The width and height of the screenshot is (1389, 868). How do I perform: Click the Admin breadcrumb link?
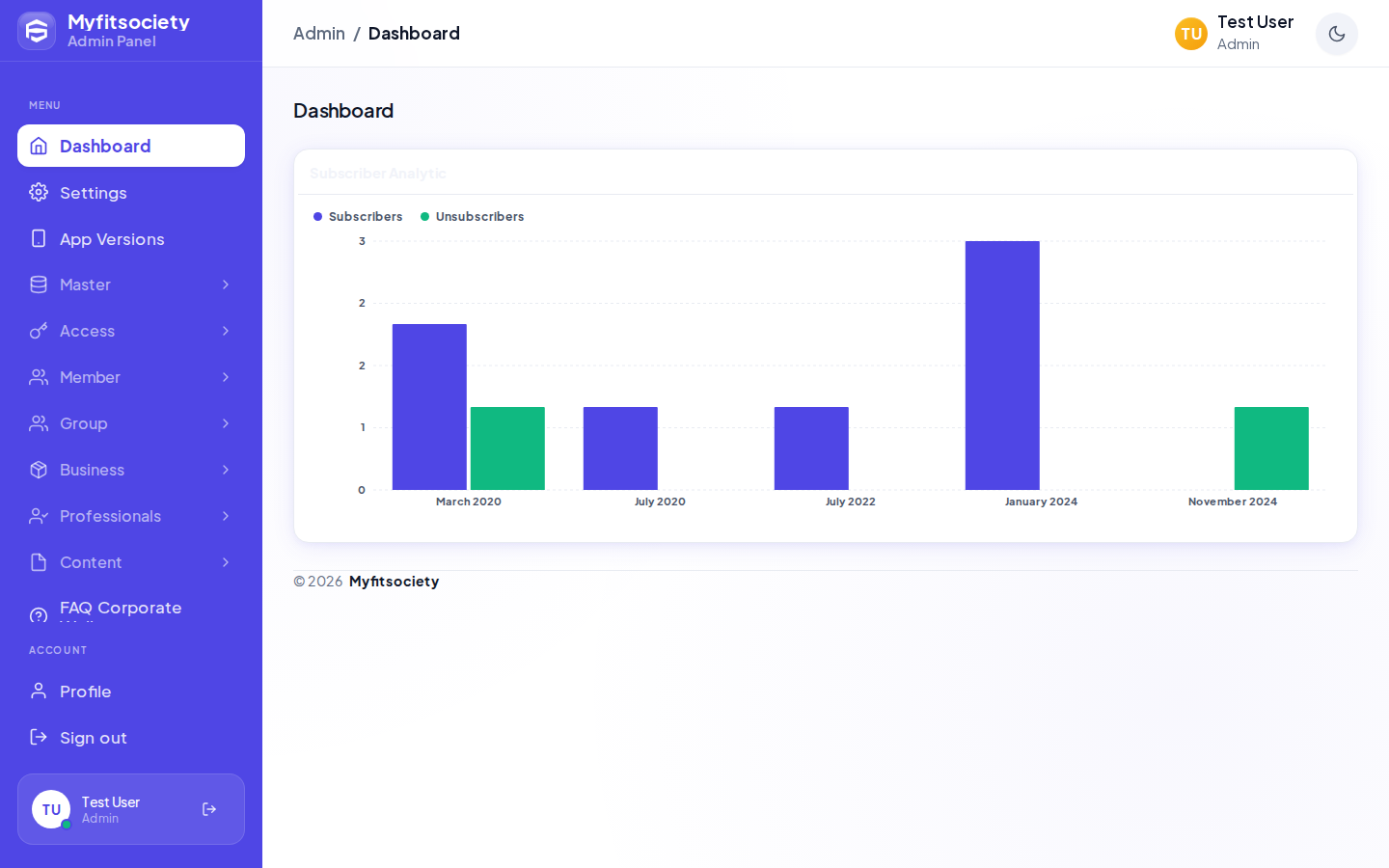pyautogui.click(x=319, y=34)
